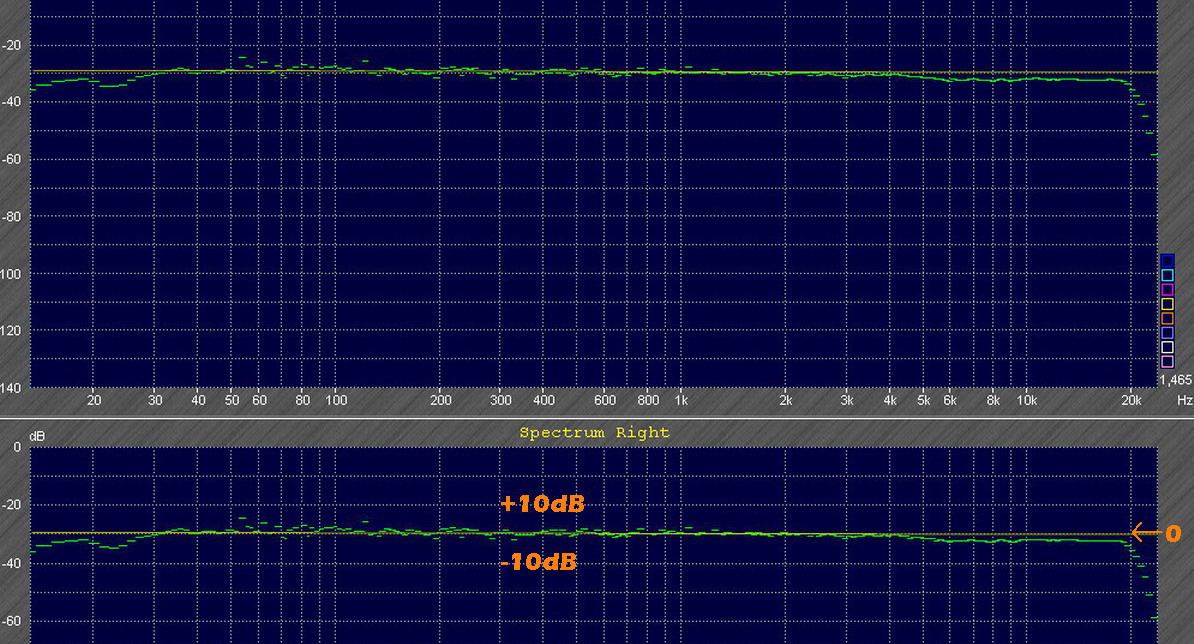The width and height of the screenshot is (1194, 644).
Task: Select the white trace color box
Action: click(x=1167, y=347)
